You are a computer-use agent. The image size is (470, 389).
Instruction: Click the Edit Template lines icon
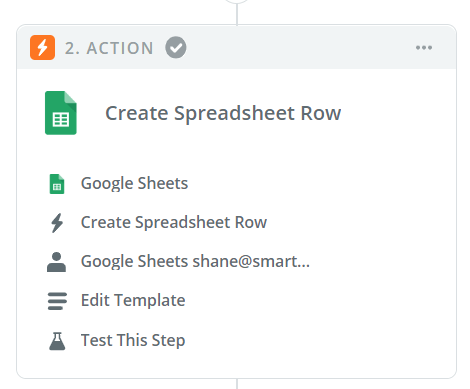point(57,301)
